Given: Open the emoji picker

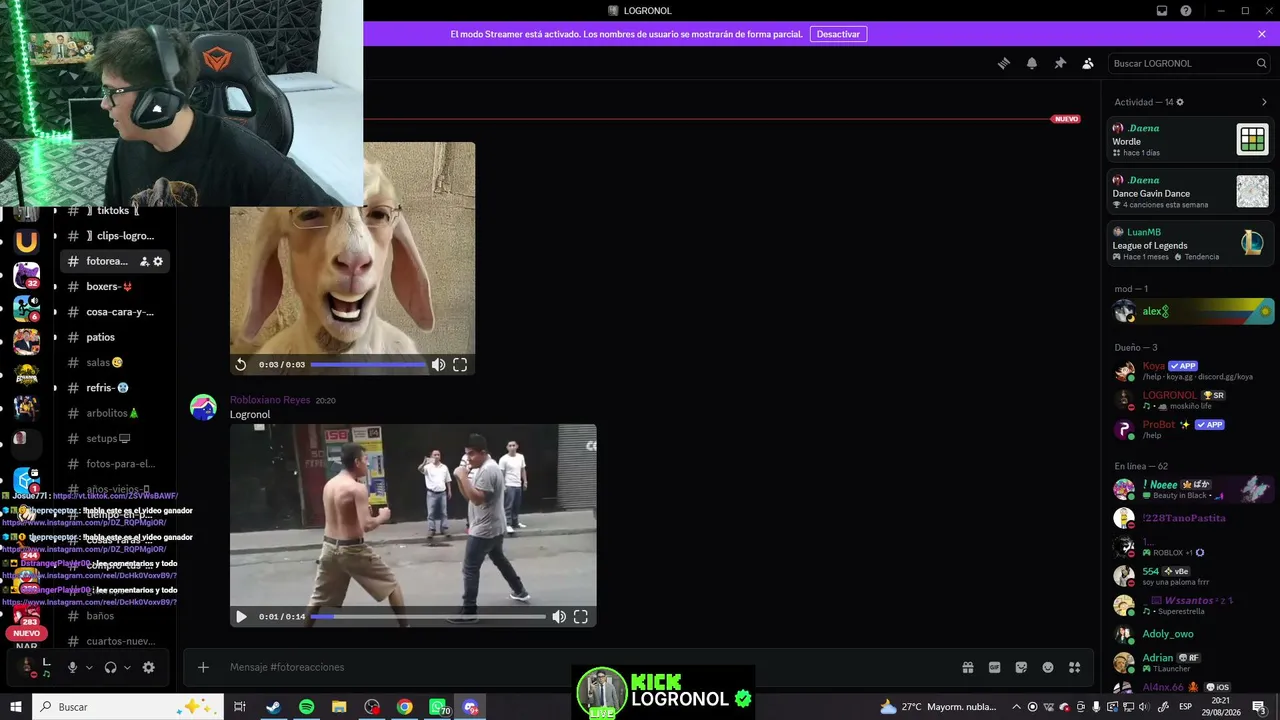Looking at the screenshot, I should tap(1048, 667).
